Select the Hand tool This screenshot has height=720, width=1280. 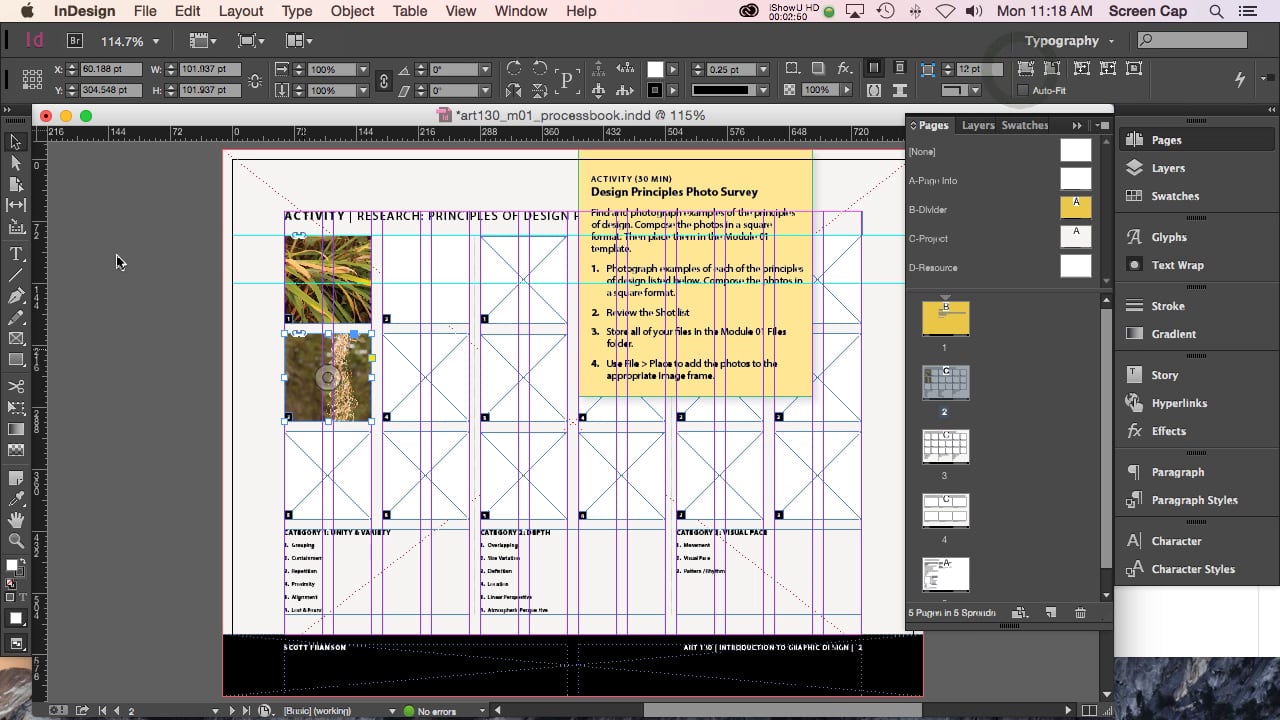click(16, 520)
